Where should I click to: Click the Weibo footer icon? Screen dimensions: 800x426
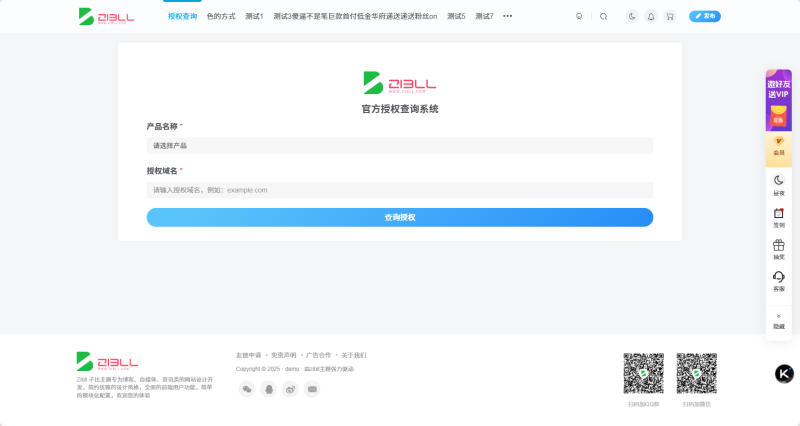[x=290, y=389]
